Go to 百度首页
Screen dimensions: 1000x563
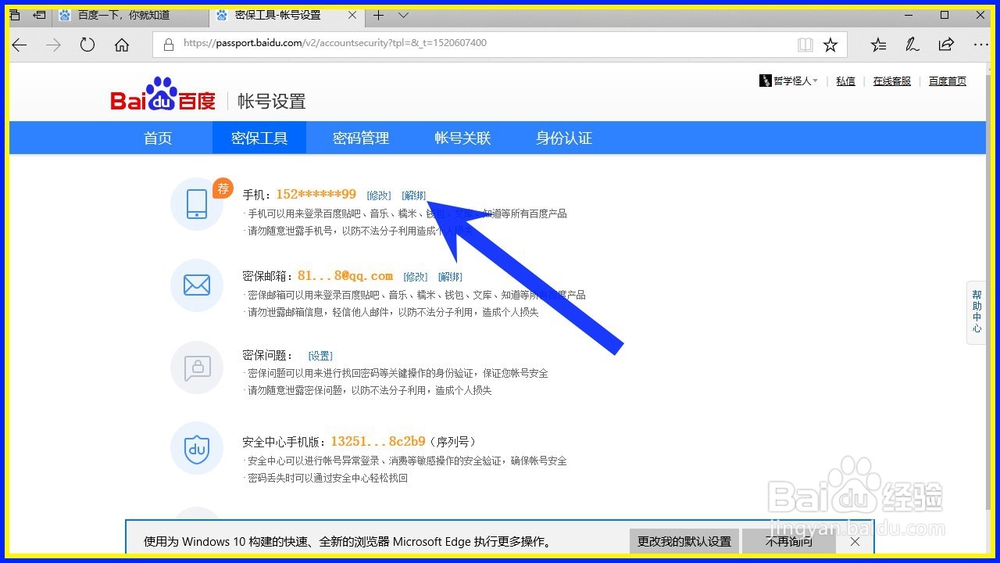947,81
